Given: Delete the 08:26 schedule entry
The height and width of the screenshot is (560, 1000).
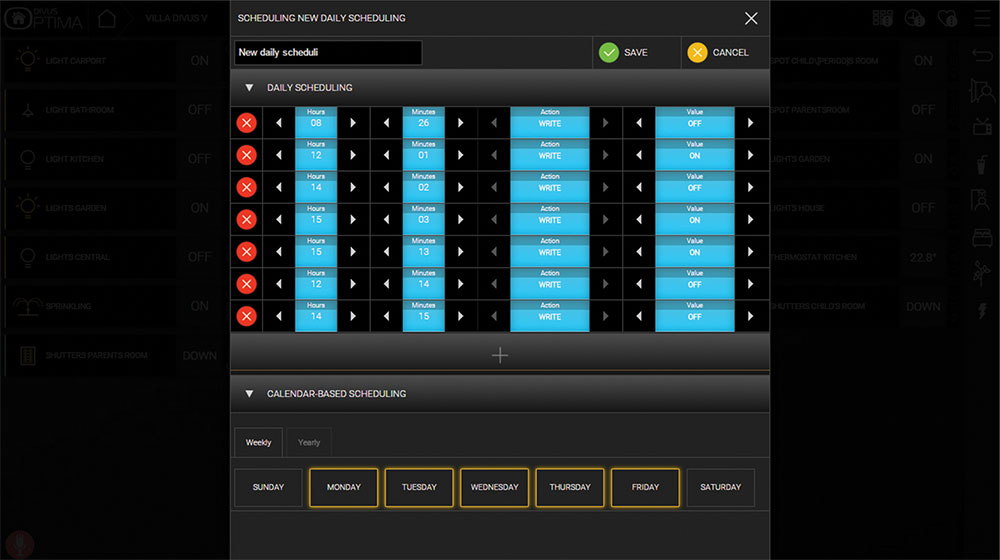Looking at the screenshot, I should pos(247,123).
